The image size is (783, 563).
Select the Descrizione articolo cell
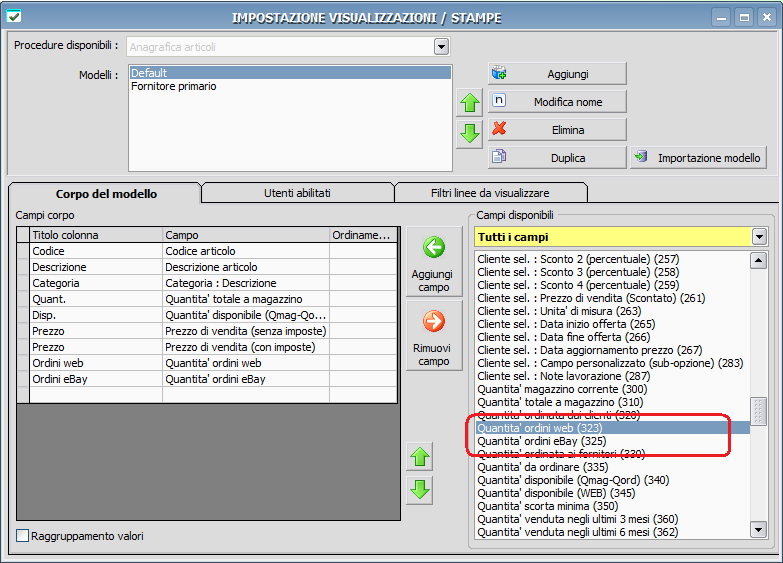coord(246,267)
